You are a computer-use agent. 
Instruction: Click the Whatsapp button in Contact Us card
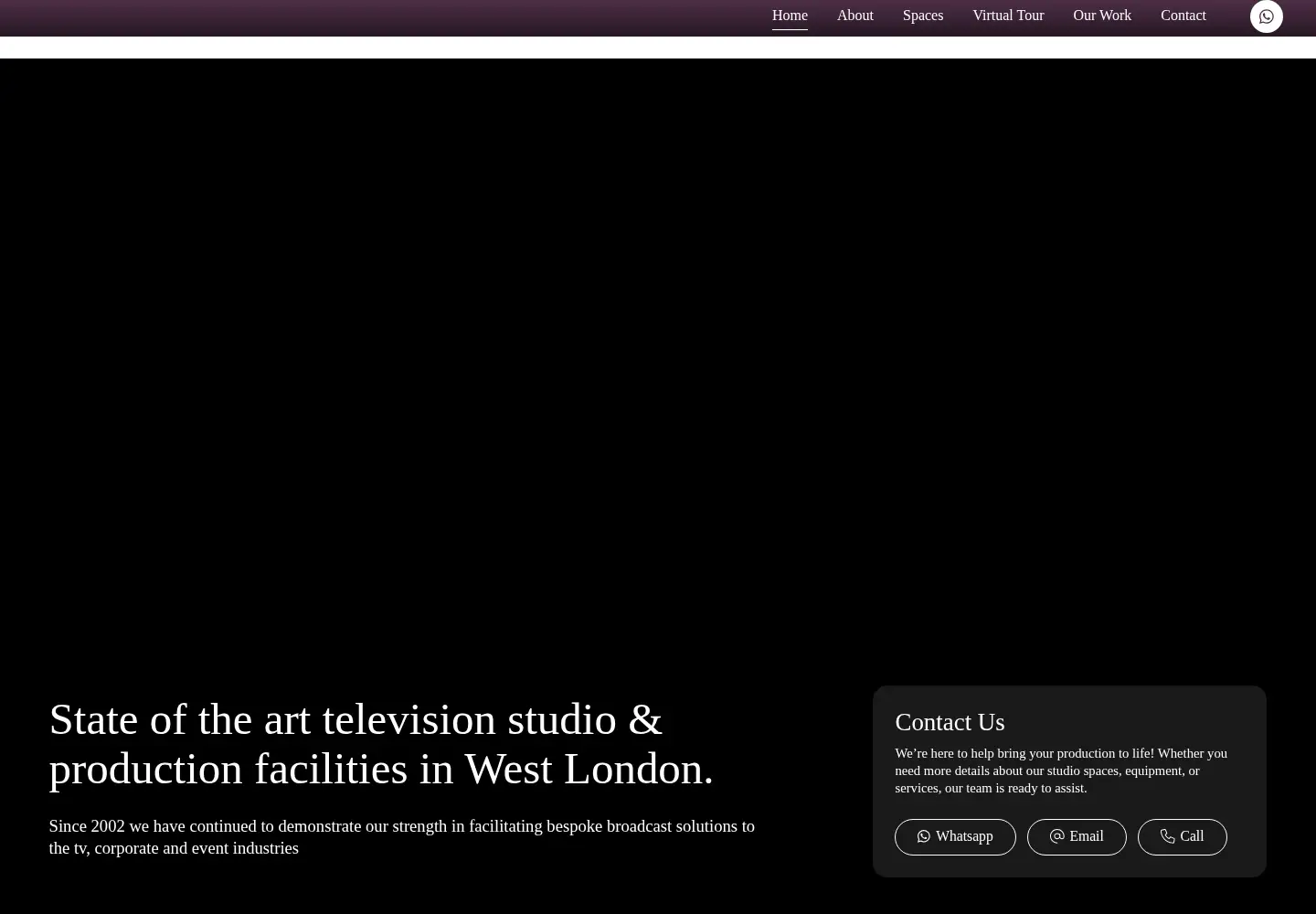tap(955, 837)
